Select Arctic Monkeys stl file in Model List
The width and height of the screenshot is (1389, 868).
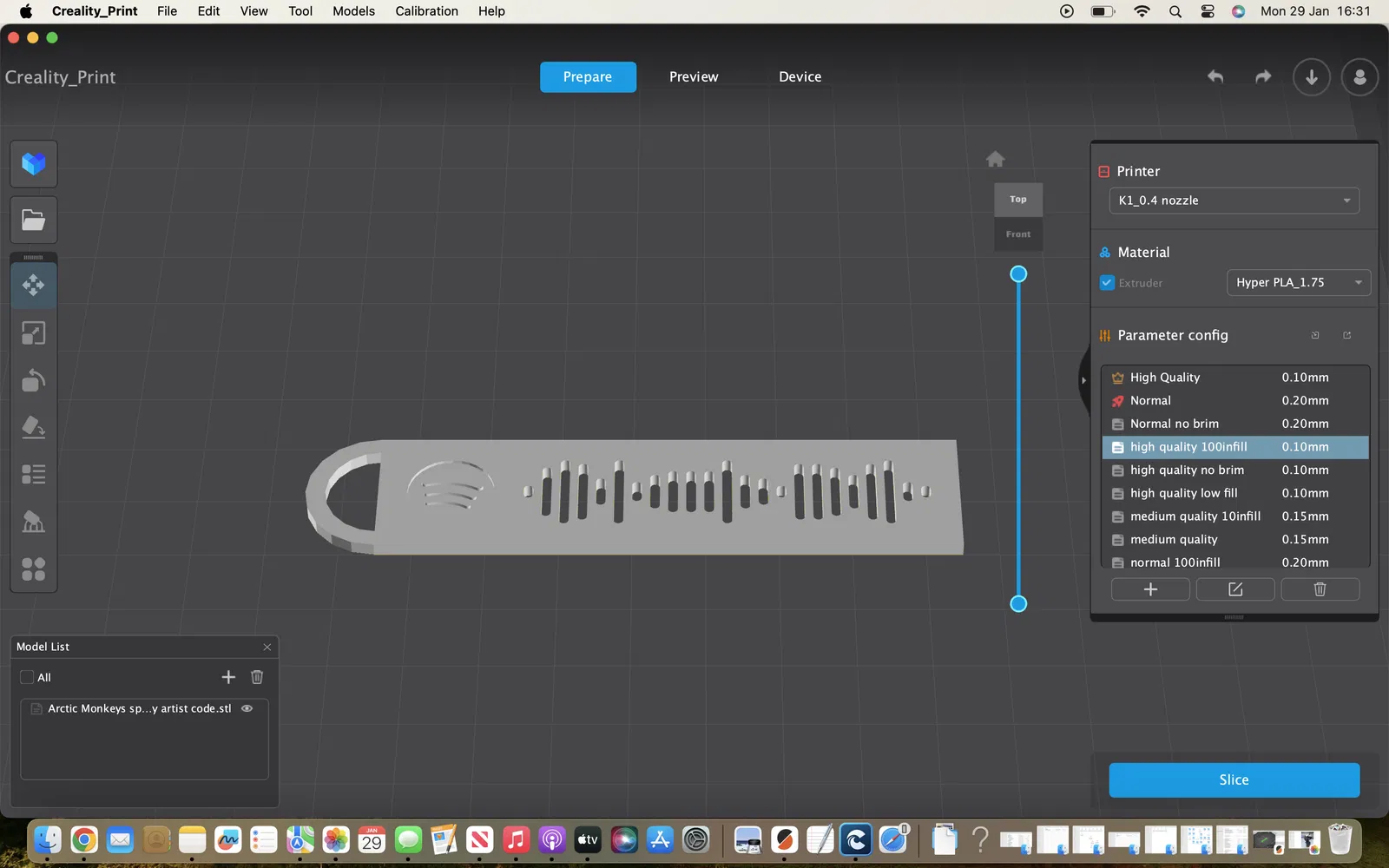pyautogui.click(x=139, y=708)
